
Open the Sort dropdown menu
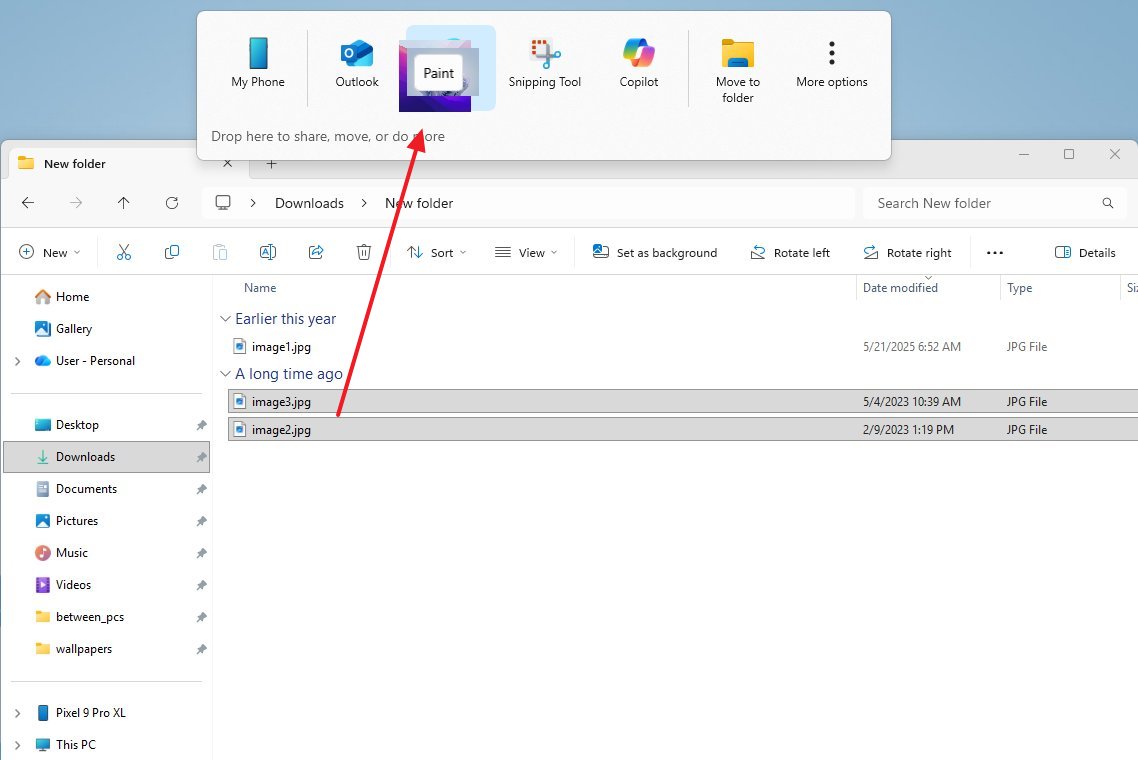[x=436, y=252]
